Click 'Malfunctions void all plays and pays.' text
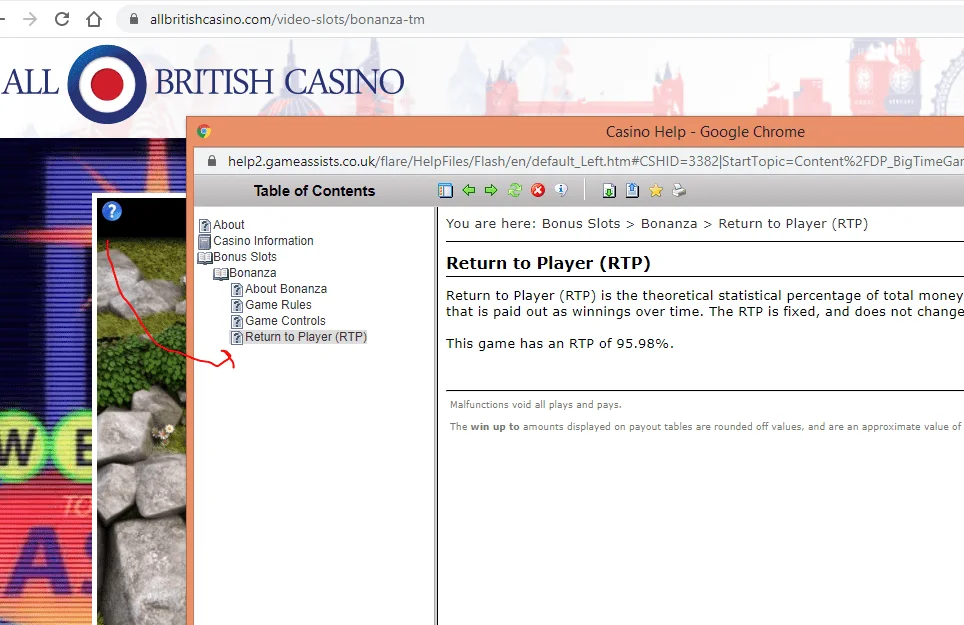The width and height of the screenshot is (964, 625). [x=535, y=404]
